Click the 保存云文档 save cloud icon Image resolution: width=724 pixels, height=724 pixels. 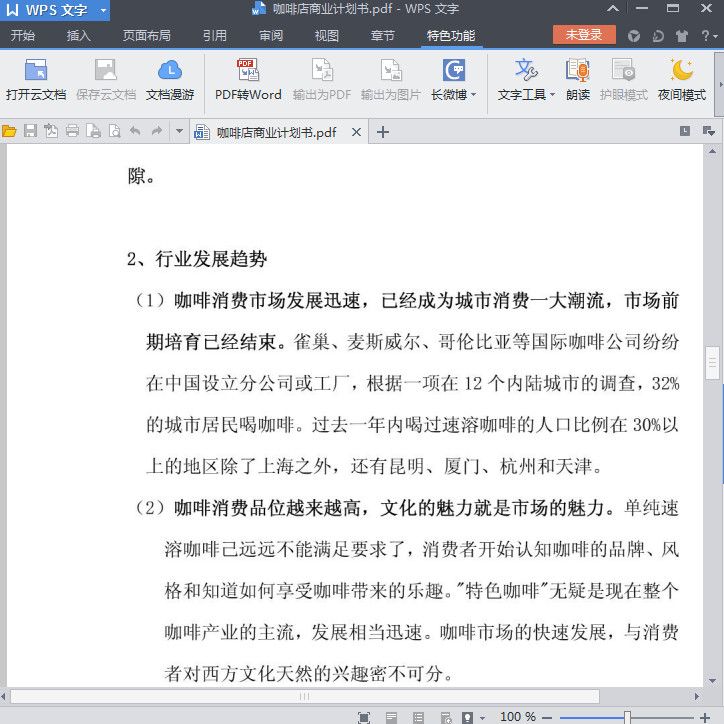click(106, 79)
